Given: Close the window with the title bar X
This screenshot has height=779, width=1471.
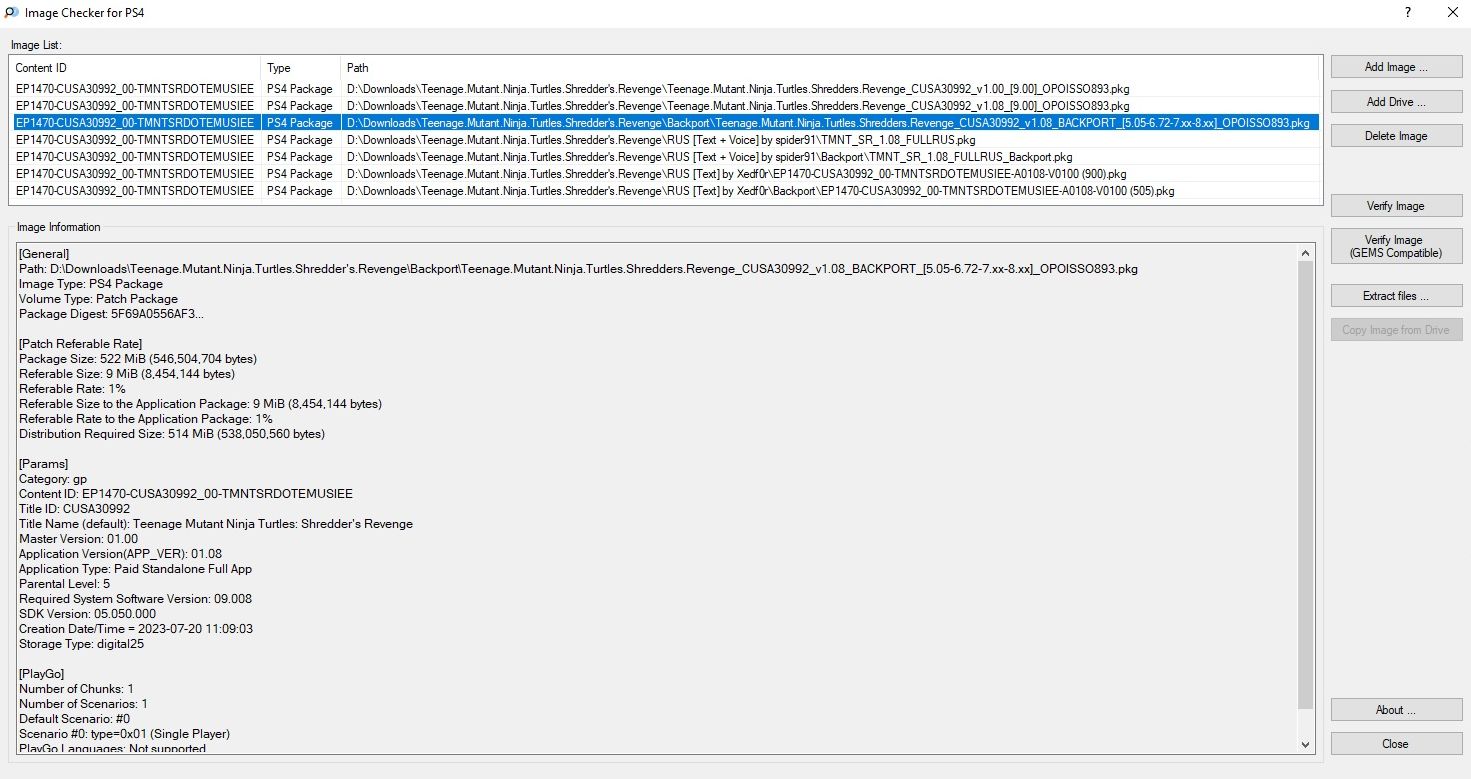Looking at the screenshot, I should click(1452, 13).
